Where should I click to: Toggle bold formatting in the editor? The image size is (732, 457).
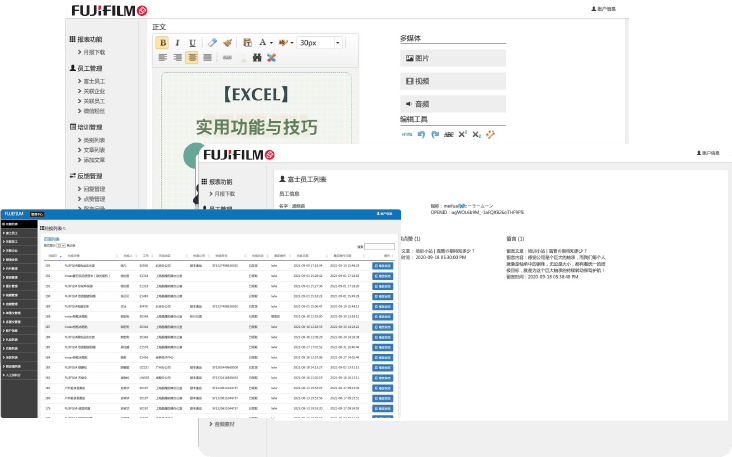(163, 43)
